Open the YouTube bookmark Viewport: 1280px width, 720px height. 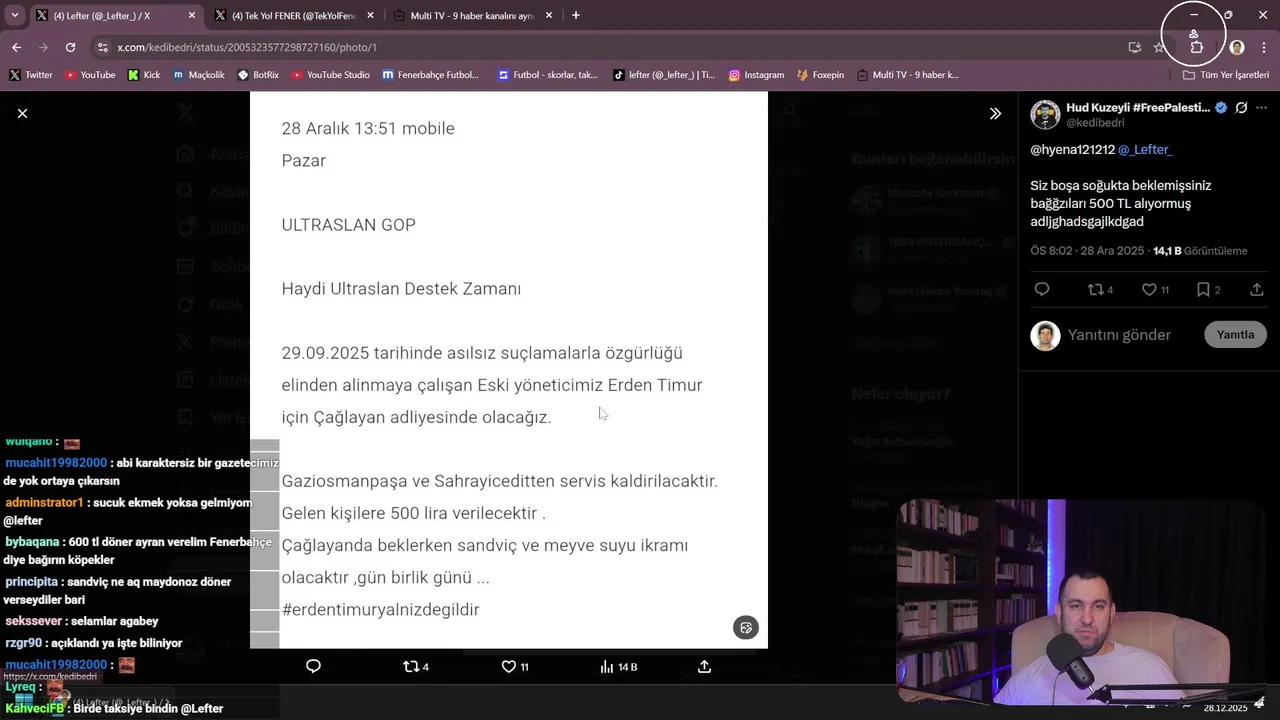pyautogui.click(x=90, y=75)
